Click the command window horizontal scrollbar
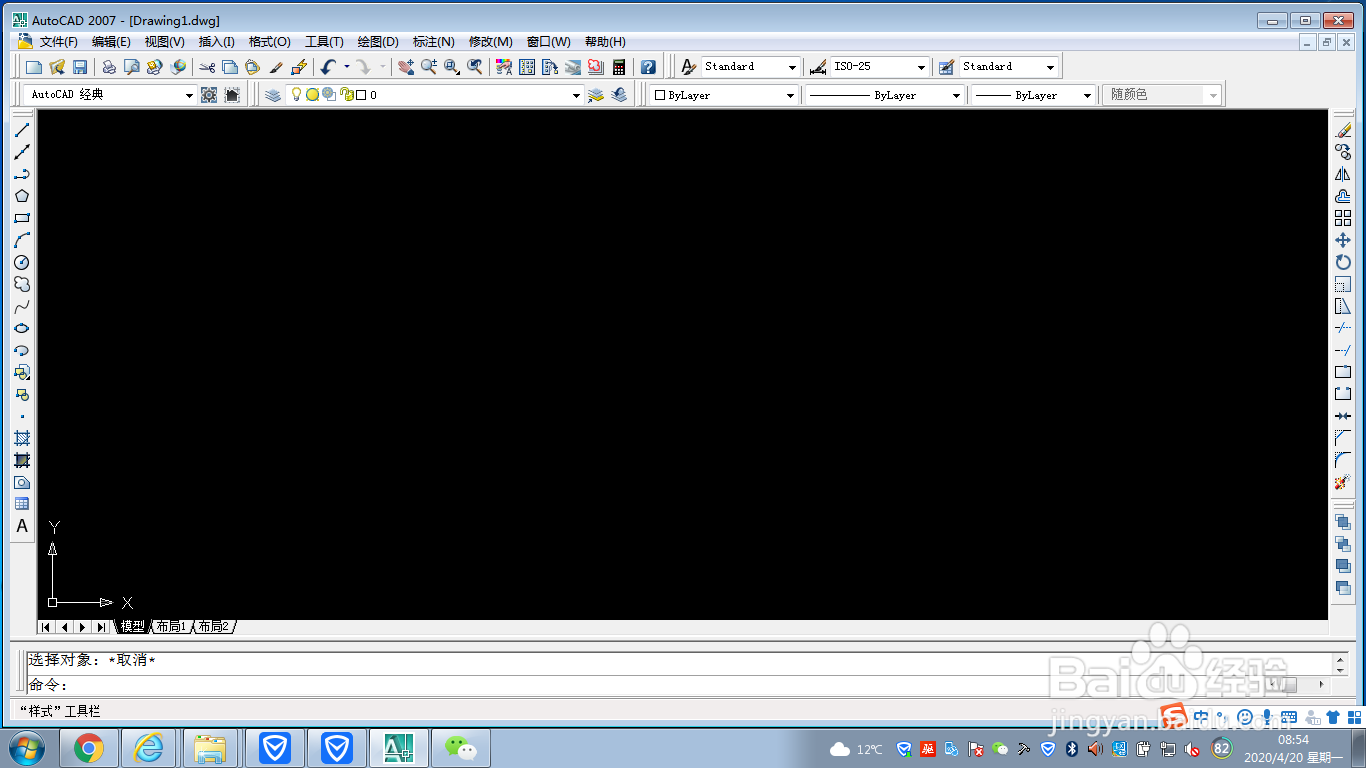This screenshot has height=768, width=1366. tap(1295, 685)
